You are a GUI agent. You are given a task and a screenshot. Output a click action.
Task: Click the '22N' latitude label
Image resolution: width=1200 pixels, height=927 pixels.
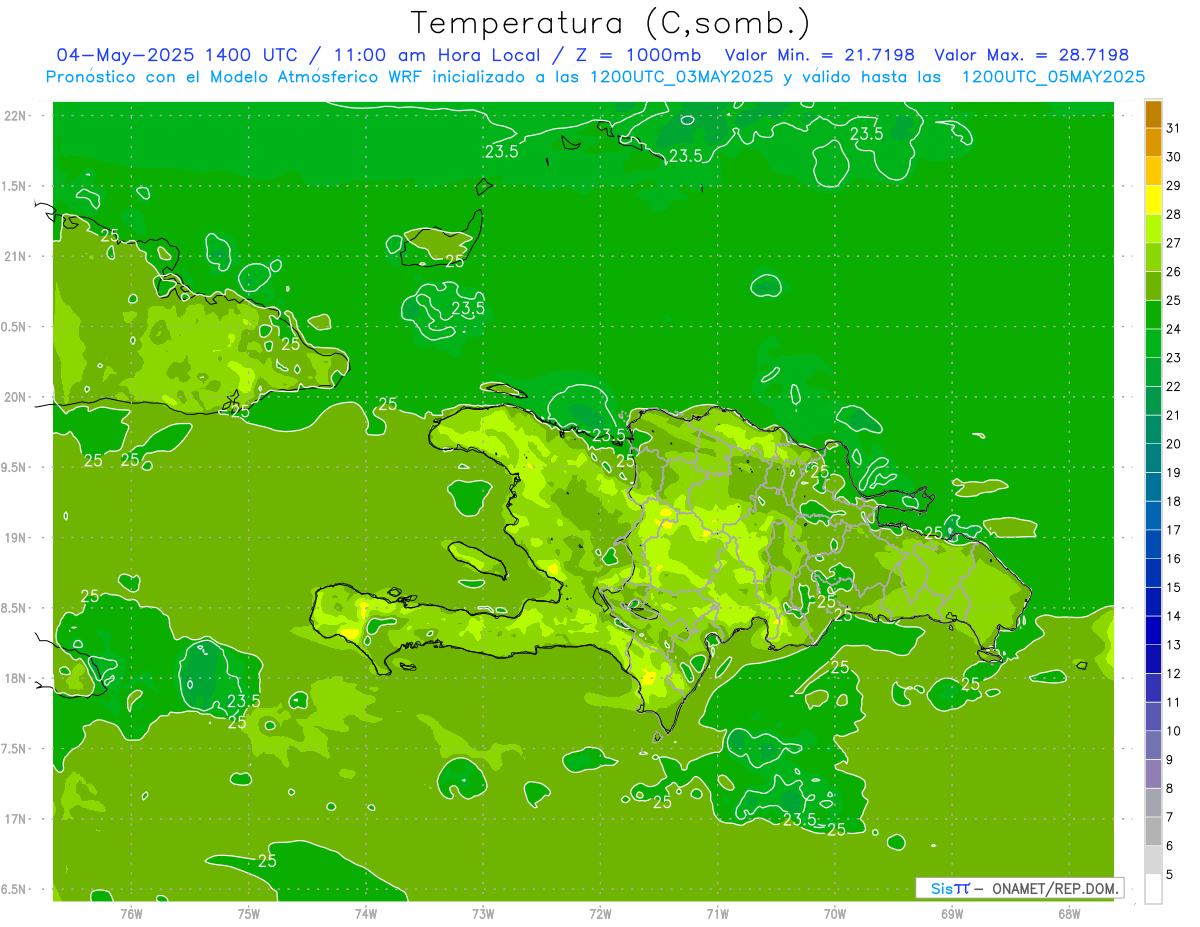15,115
